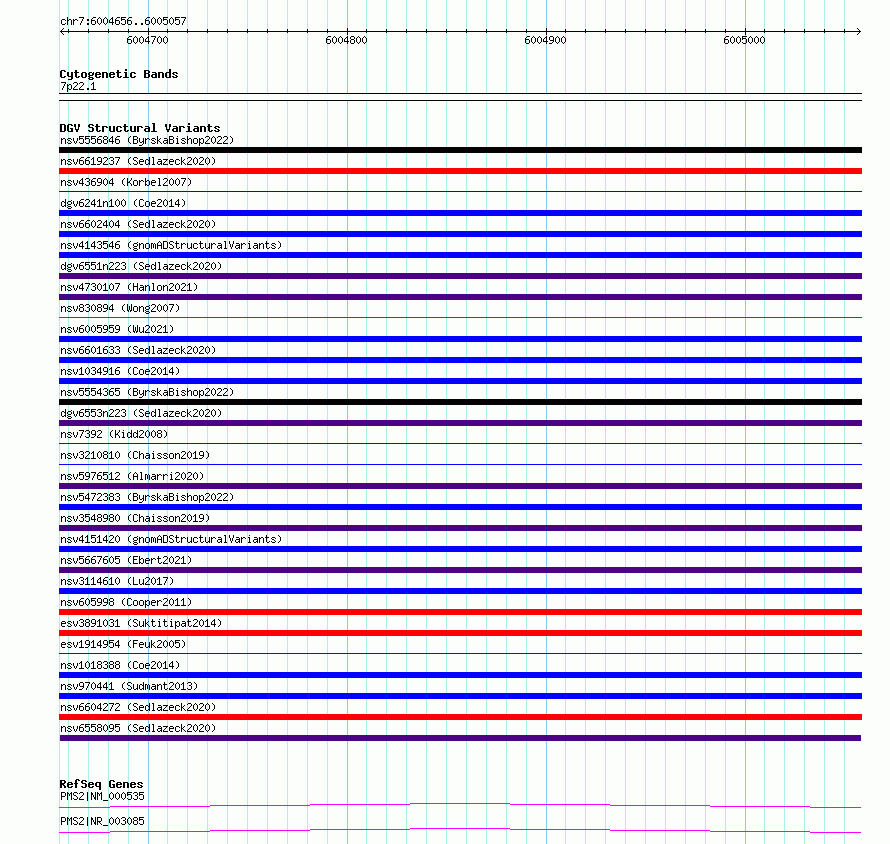Click the magenta gene line under PMS2|NM_000535

pyautogui.click(x=460, y=804)
